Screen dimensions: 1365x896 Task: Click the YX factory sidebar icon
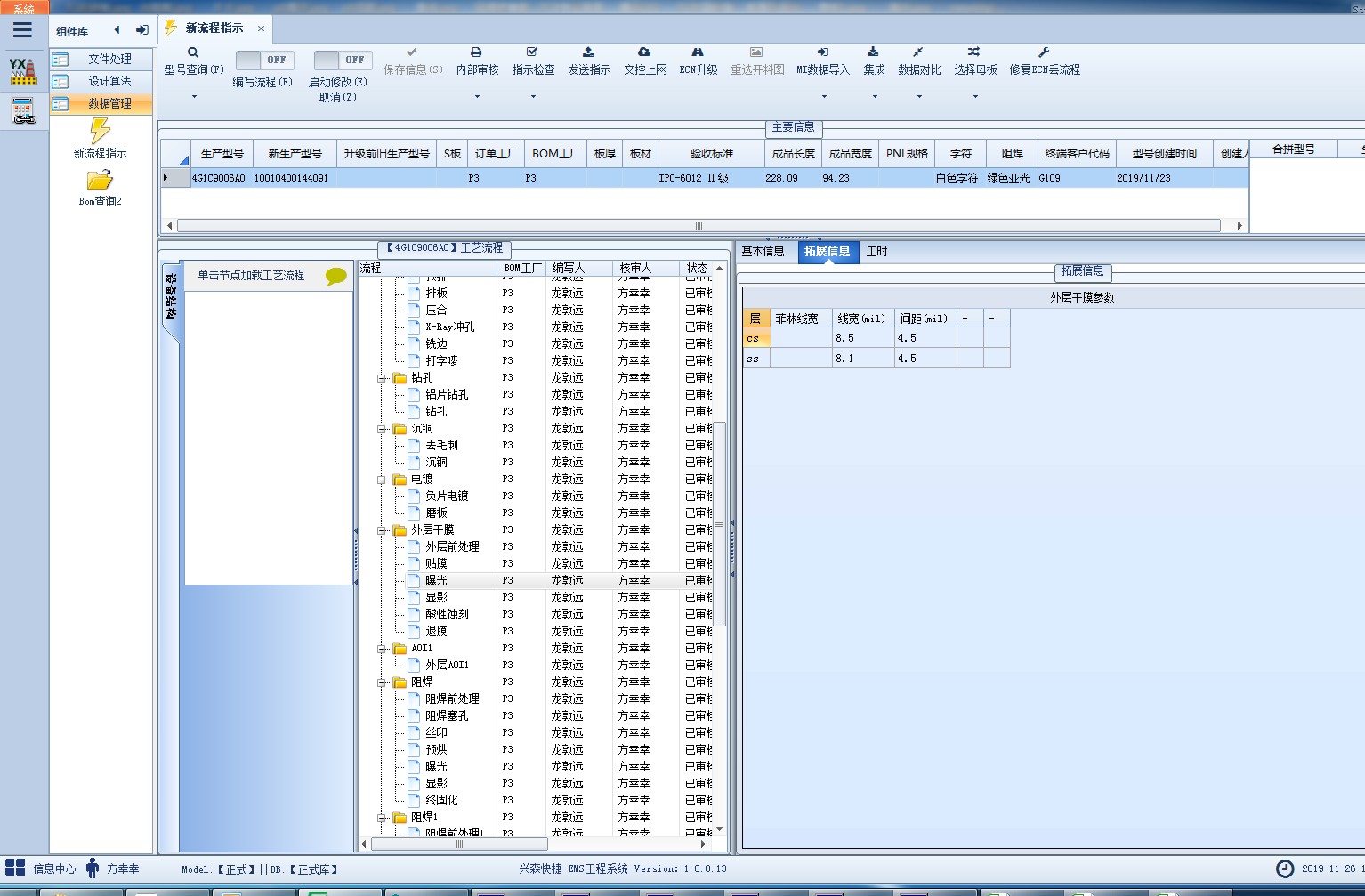coord(23,71)
